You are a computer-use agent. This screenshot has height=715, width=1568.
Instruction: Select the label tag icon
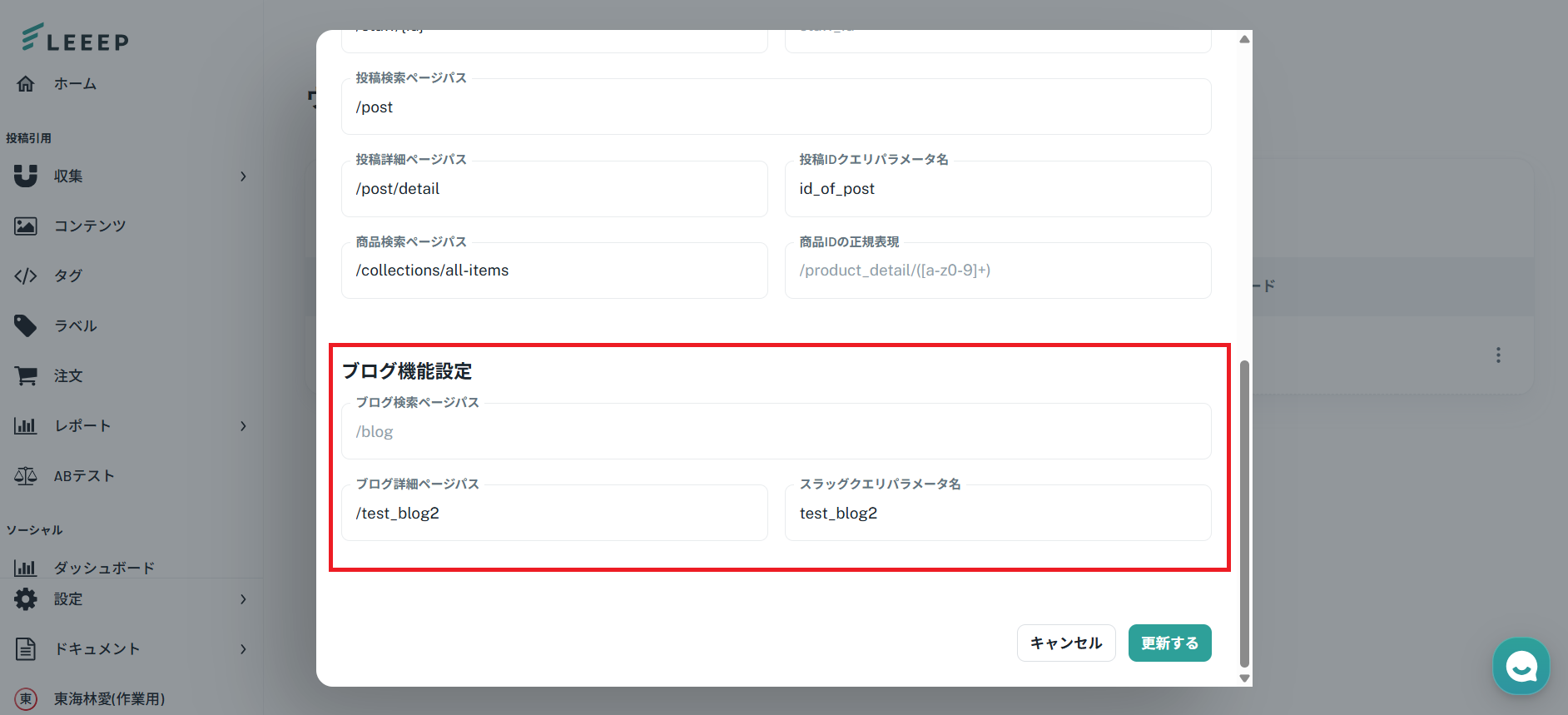click(26, 325)
